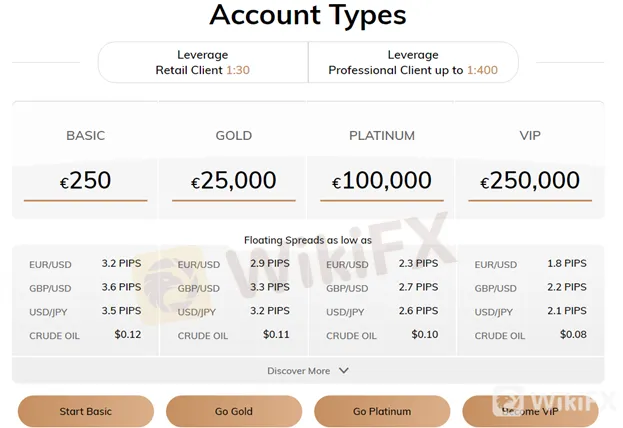Select the Retail Client leverage tab
Screen dimensions: 623x428
[x=203, y=62]
